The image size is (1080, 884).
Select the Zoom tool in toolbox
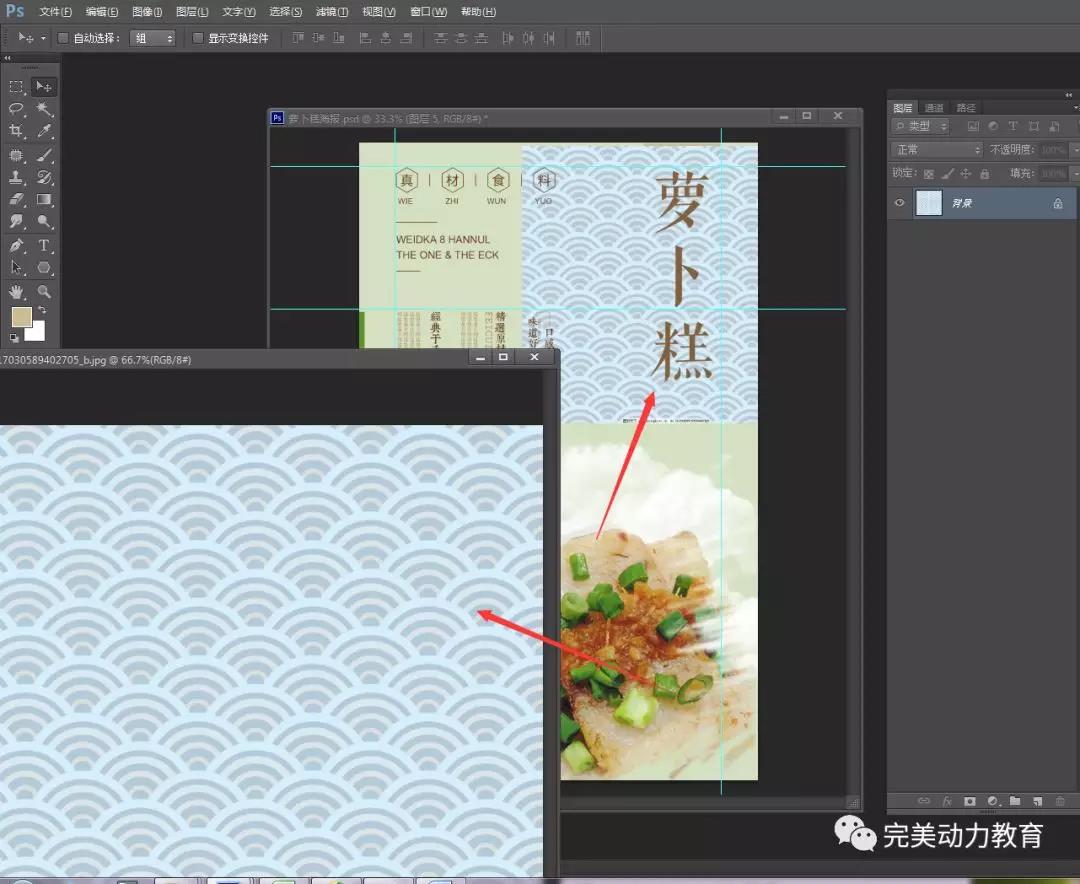coord(45,292)
